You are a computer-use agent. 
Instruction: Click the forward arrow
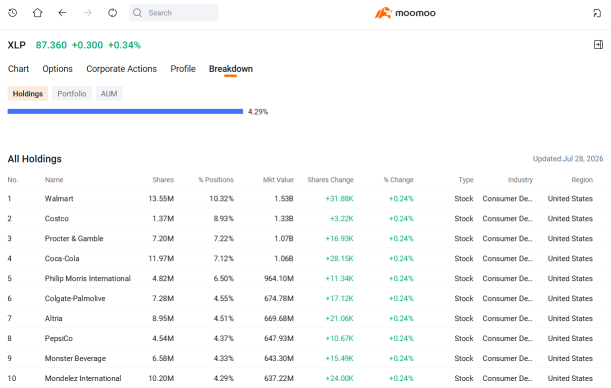coord(88,13)
